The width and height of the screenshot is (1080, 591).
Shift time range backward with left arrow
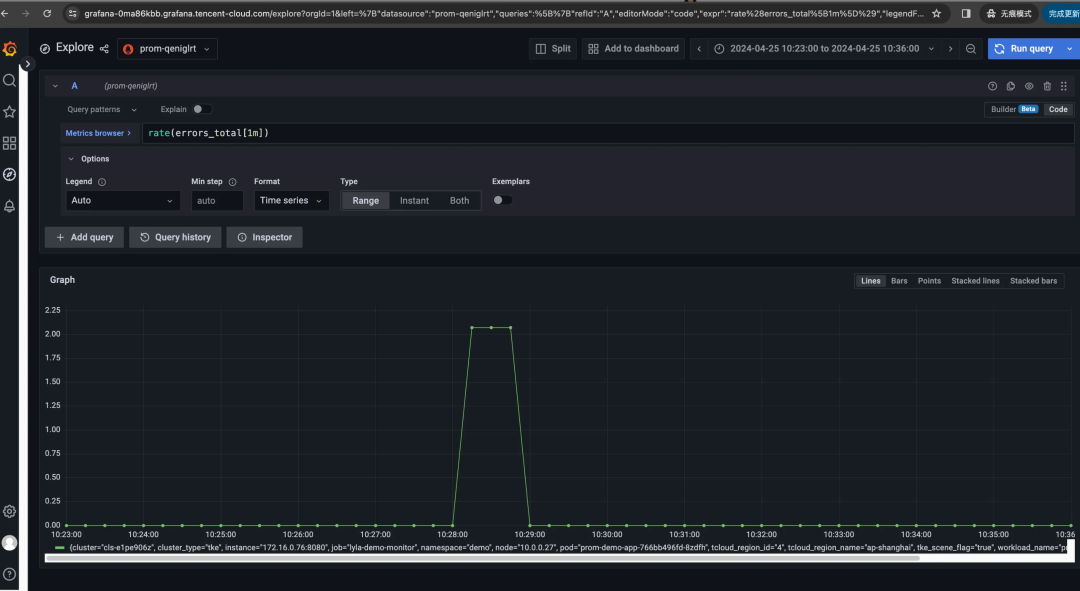pyautogui.click(x=699, y=48)
